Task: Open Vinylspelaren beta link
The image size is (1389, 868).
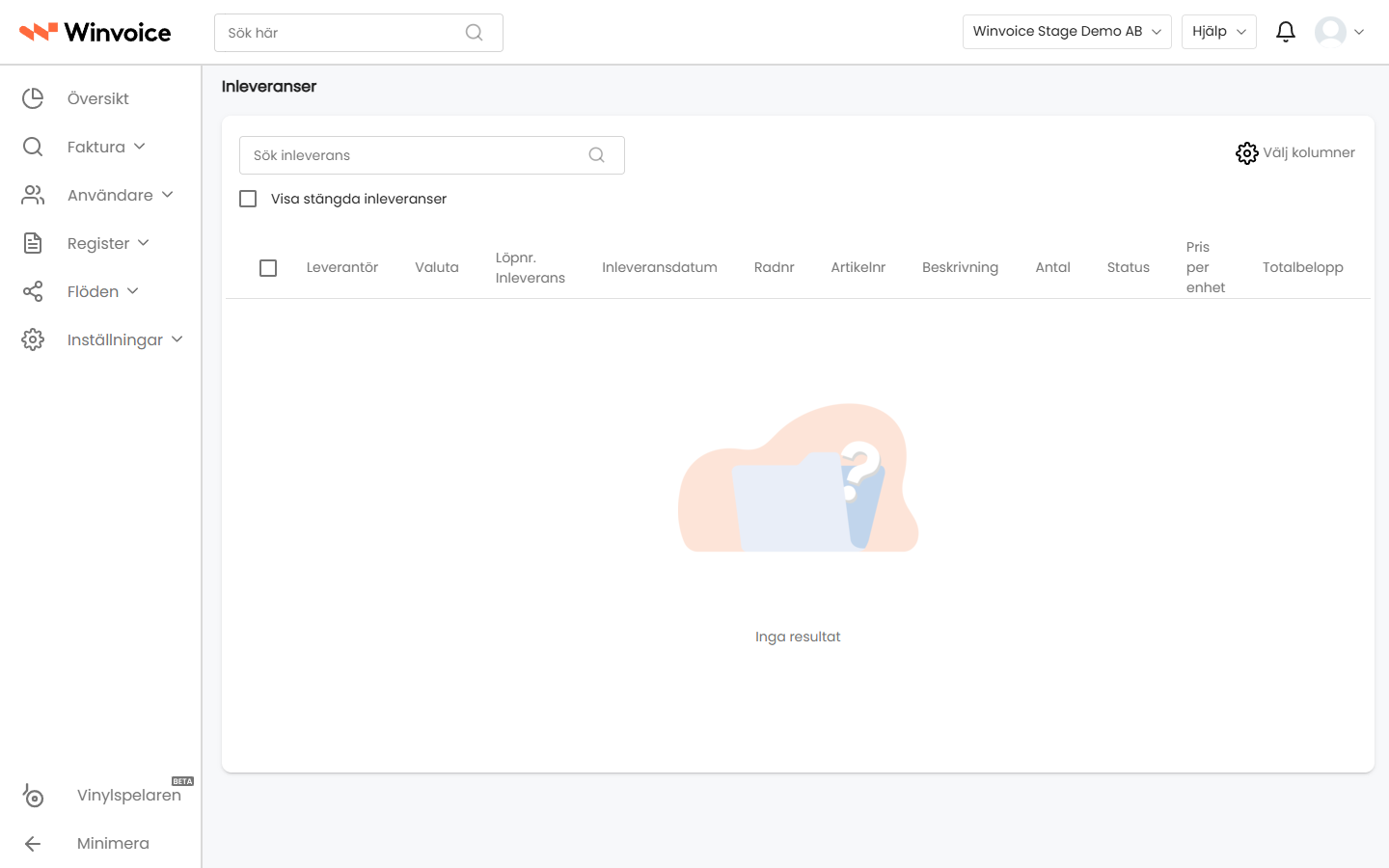Action: (x=129, y=796)
